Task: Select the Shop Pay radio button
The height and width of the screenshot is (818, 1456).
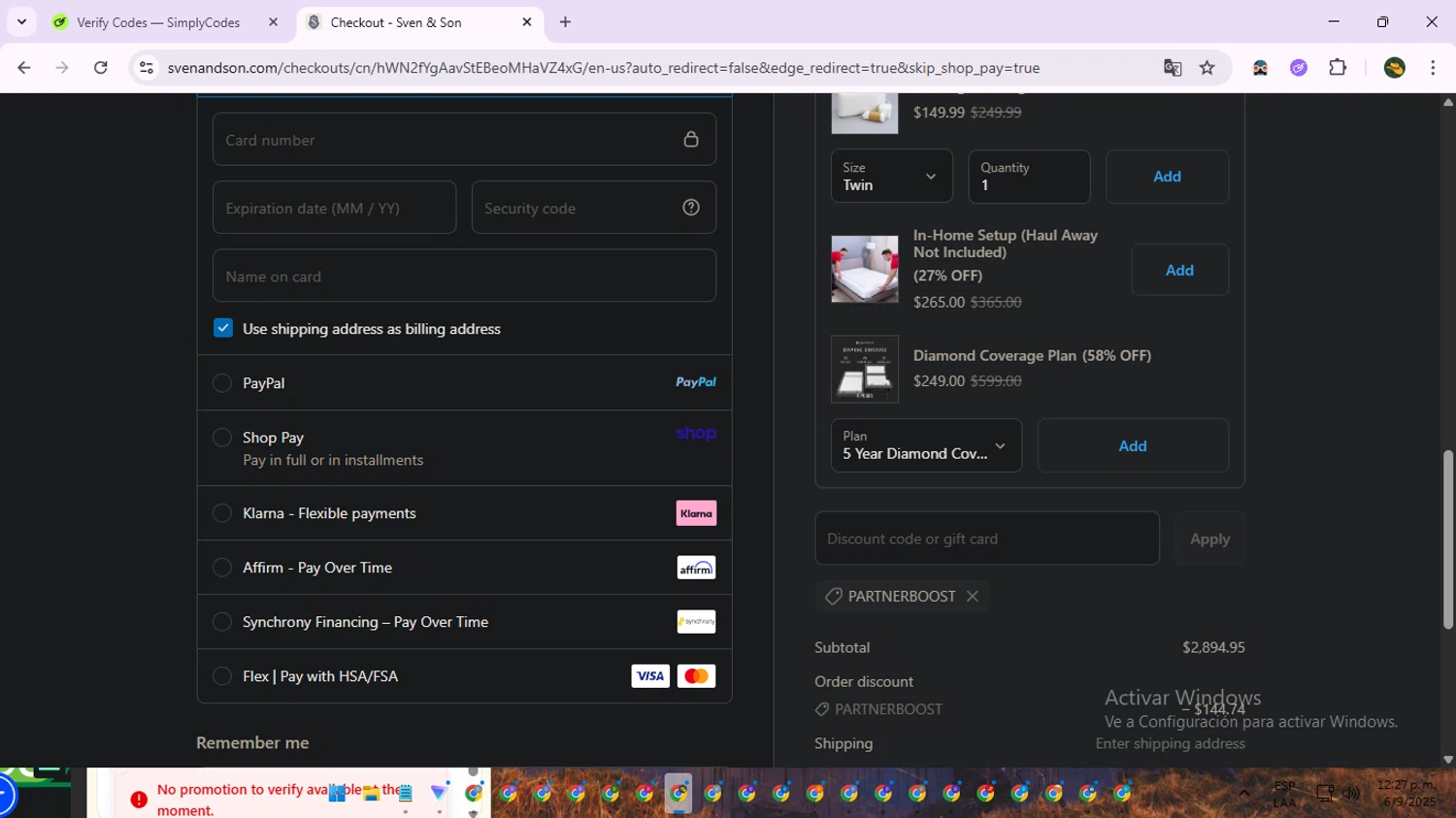Action: tap(222, 438)
